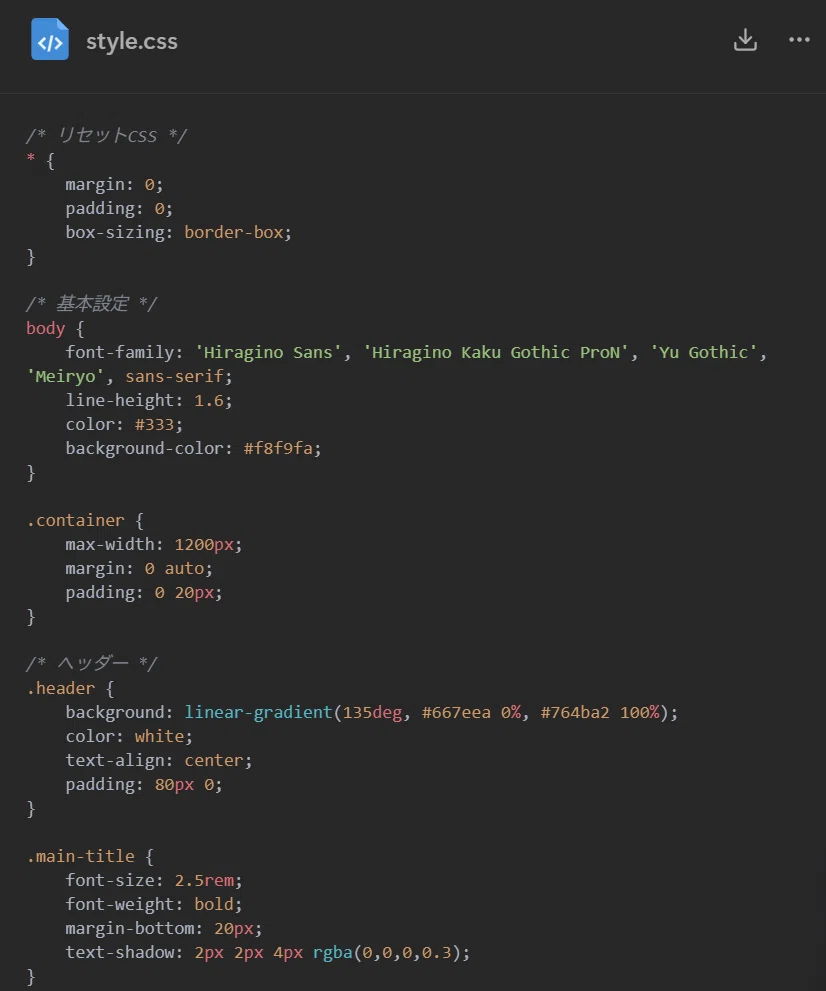Screen dimensions: 826x991
Task: Click the font-weight 'bold' value
Action: 214,904
